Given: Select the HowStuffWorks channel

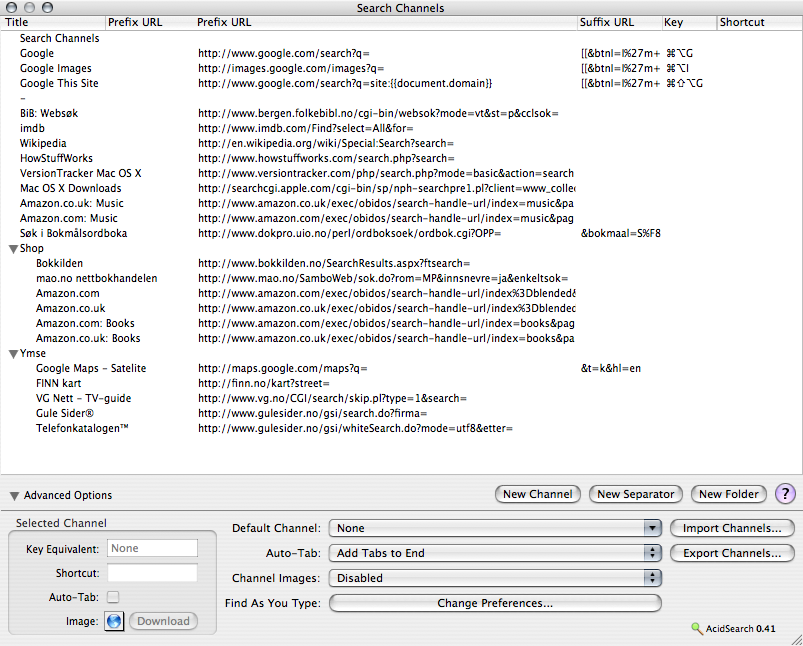Looking at the screenshot, I should (x=56, y=158).
